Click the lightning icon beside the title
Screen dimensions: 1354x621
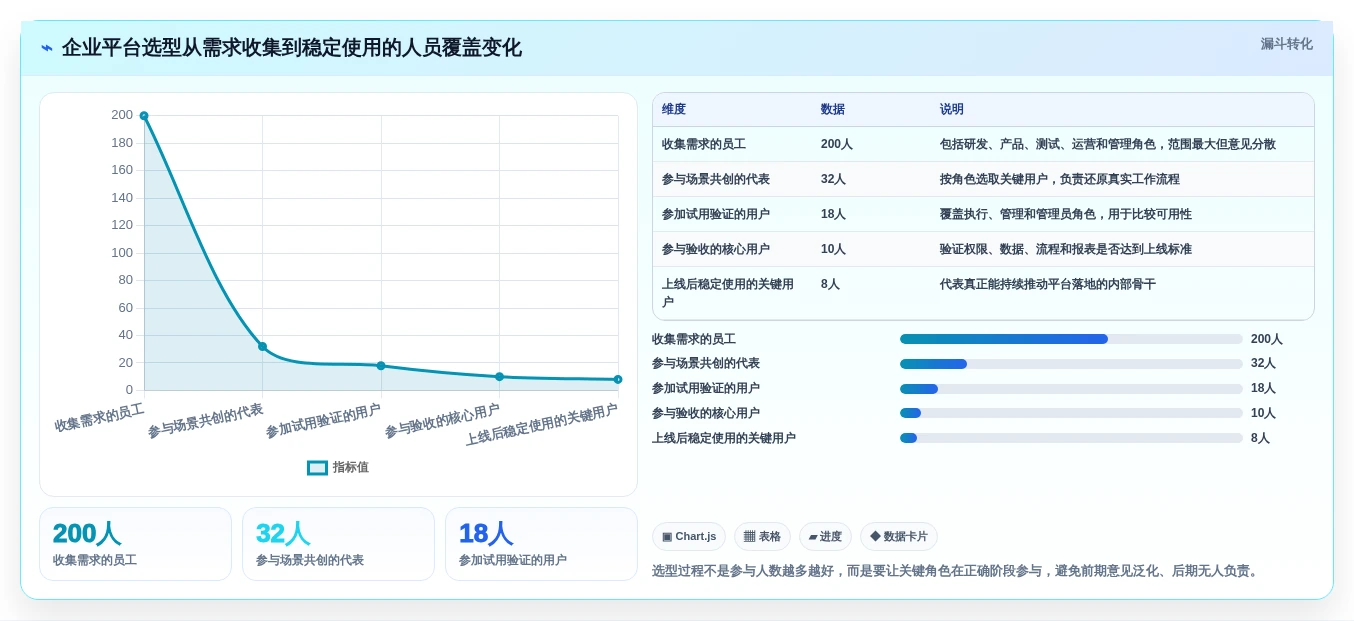pyautogui.click(x=46, y=48)
